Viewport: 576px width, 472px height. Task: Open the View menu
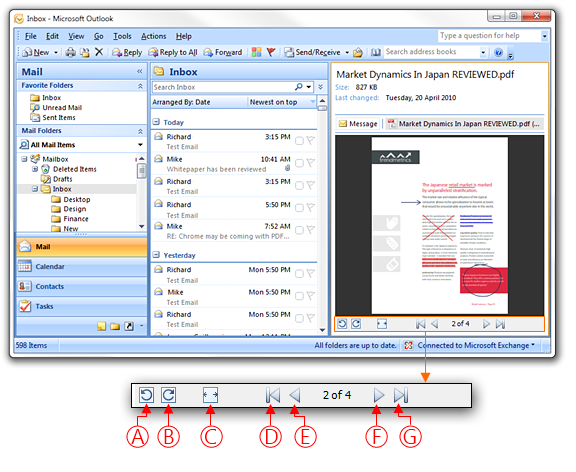point(76,36)
